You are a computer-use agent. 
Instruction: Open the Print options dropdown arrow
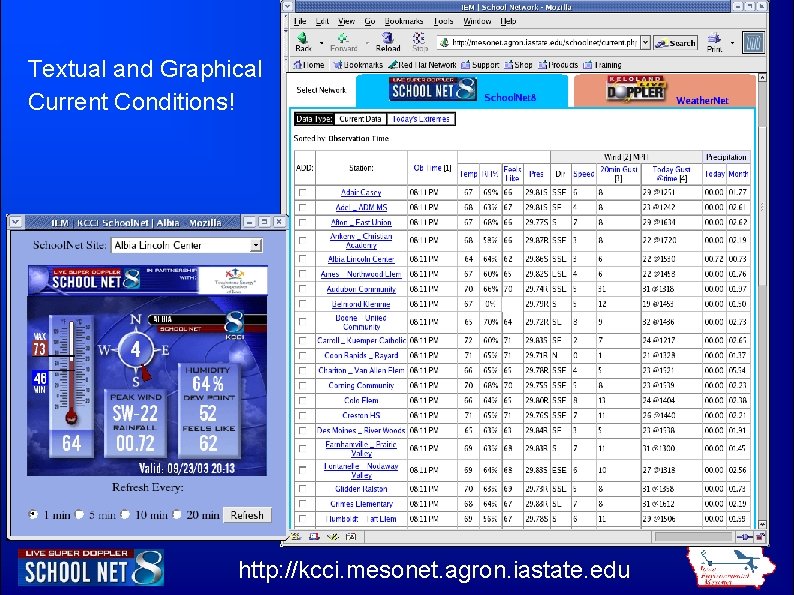pyautogui.click(x=732, y=43)
